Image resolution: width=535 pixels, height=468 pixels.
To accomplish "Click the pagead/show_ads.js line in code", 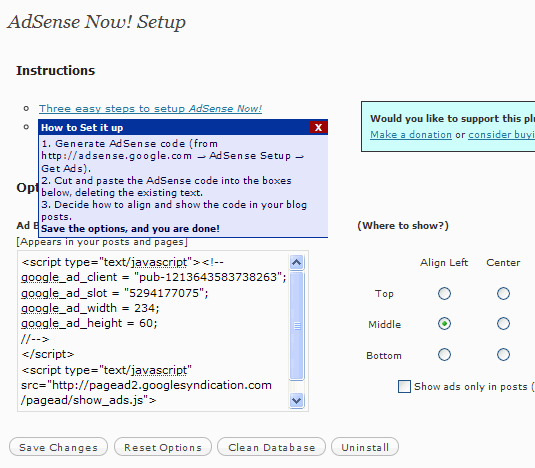I will (x=89, y=400).
